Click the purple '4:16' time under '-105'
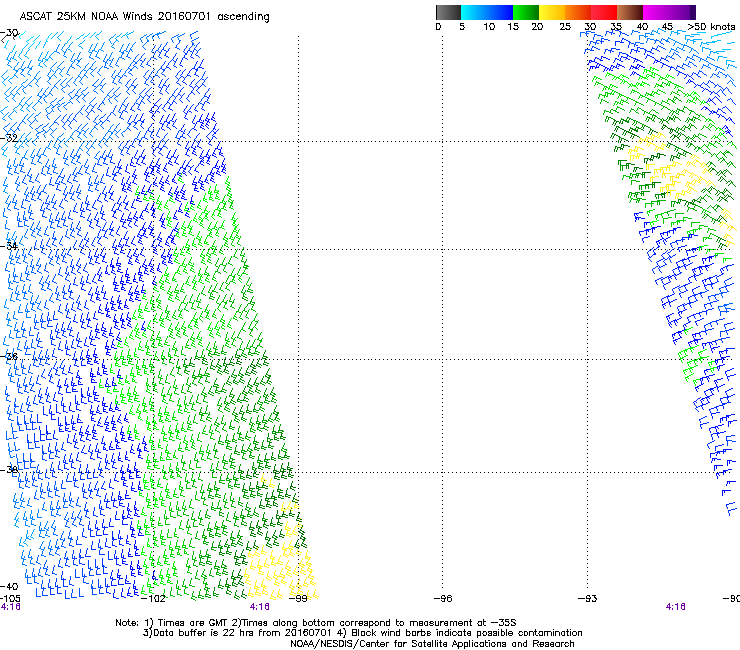 click(x=10, y=607)
